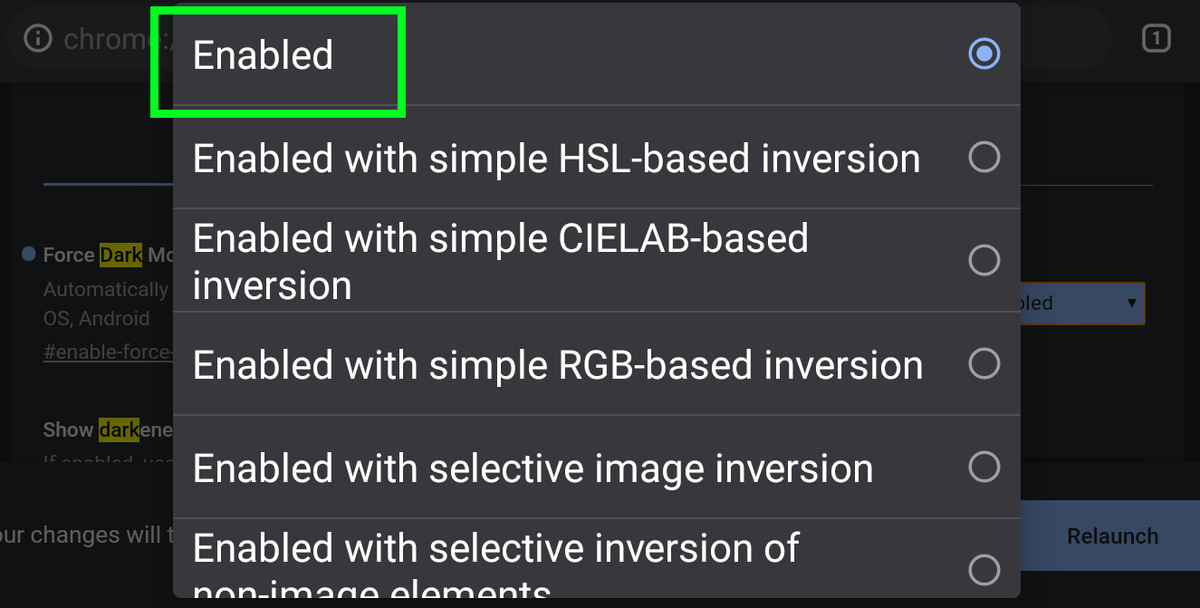Image resolution: width=1200 pixels, height=608 pixels.
Task: Click the Enabled combo box behind the dialog
Action: [1080, 303]
